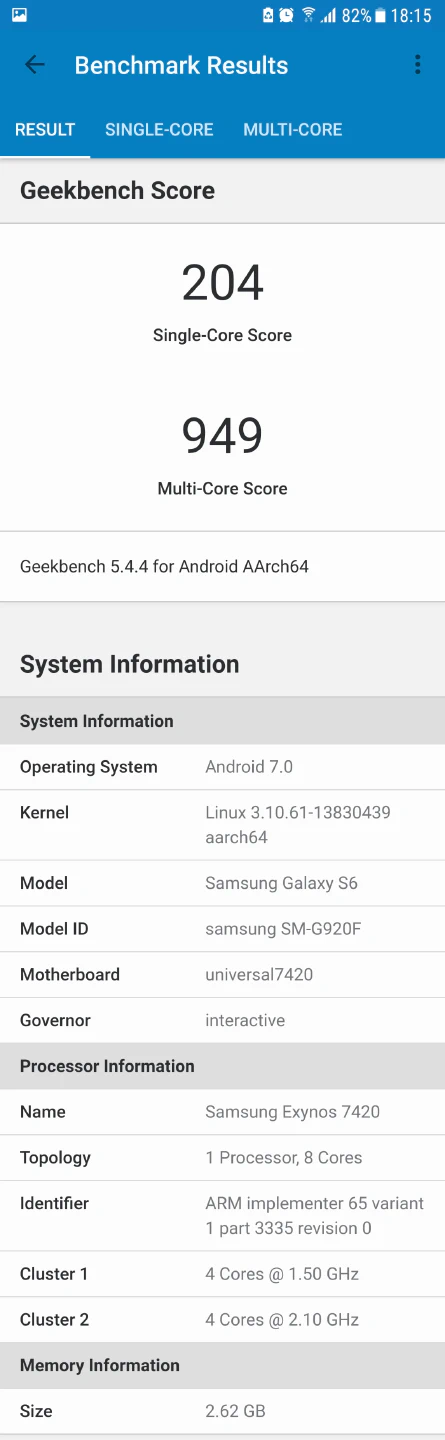Tap the 949 Multi-Core Score value
This screenshot has width=445, height=1440.
(223, 436)
